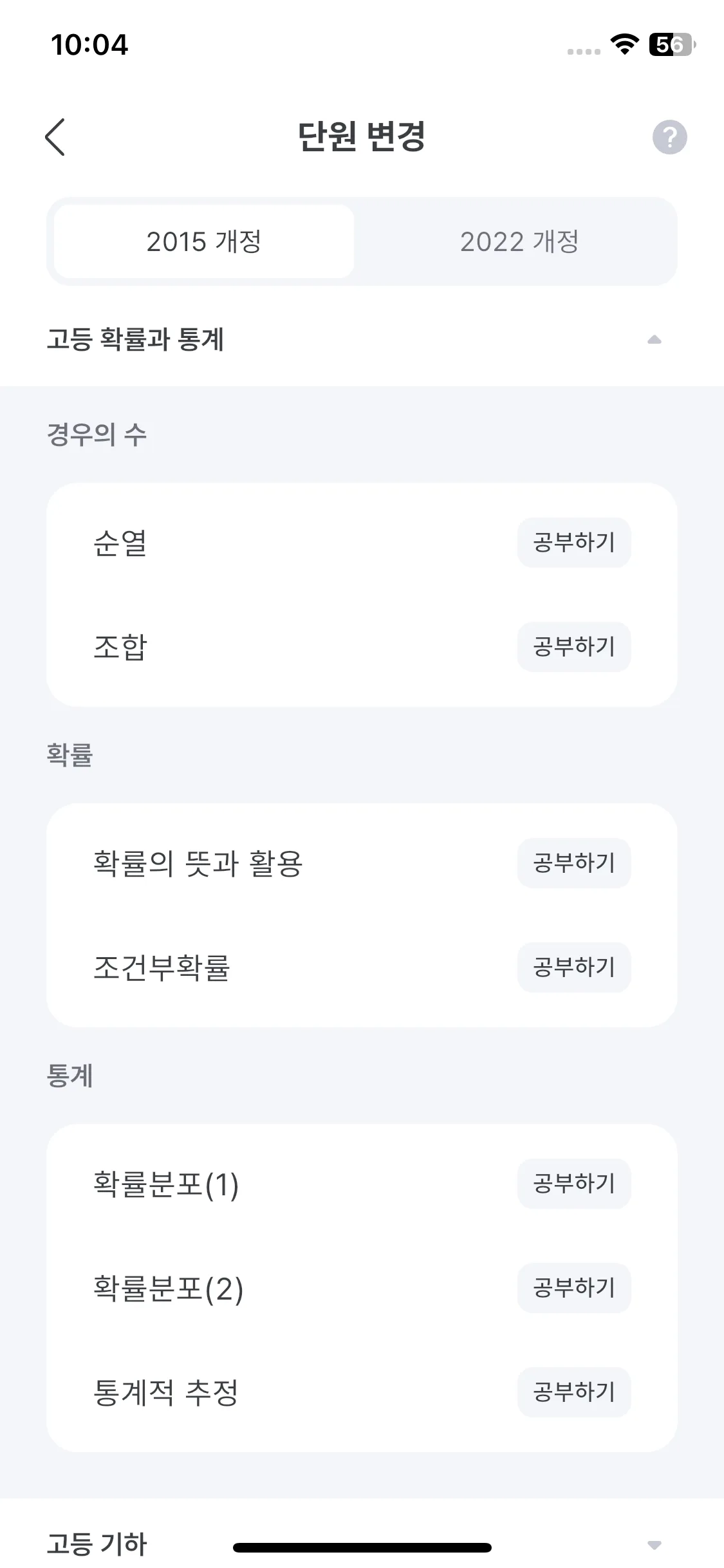Viewport: 724px width, 1568px height.
Task: Click the collapse arrow beside 고등 확률과 통계
Action: click(x=654, y=340)
